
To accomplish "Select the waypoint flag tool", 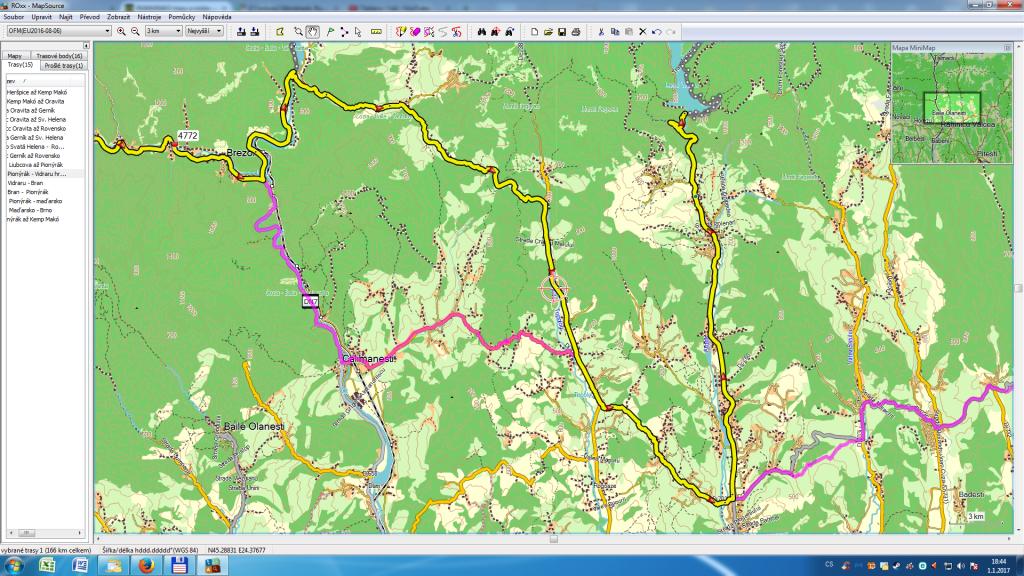I will tap(330, 31).
